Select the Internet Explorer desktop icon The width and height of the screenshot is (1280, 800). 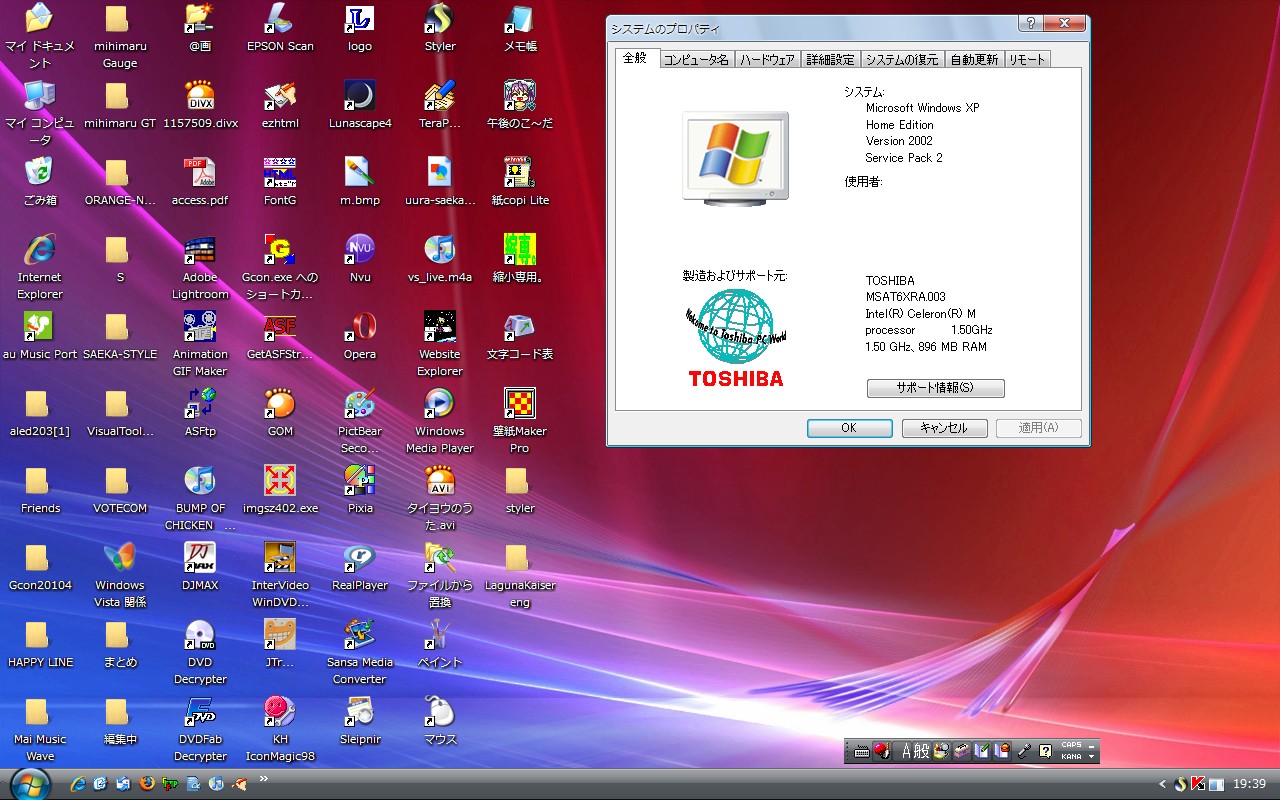[x=40, y=268]
